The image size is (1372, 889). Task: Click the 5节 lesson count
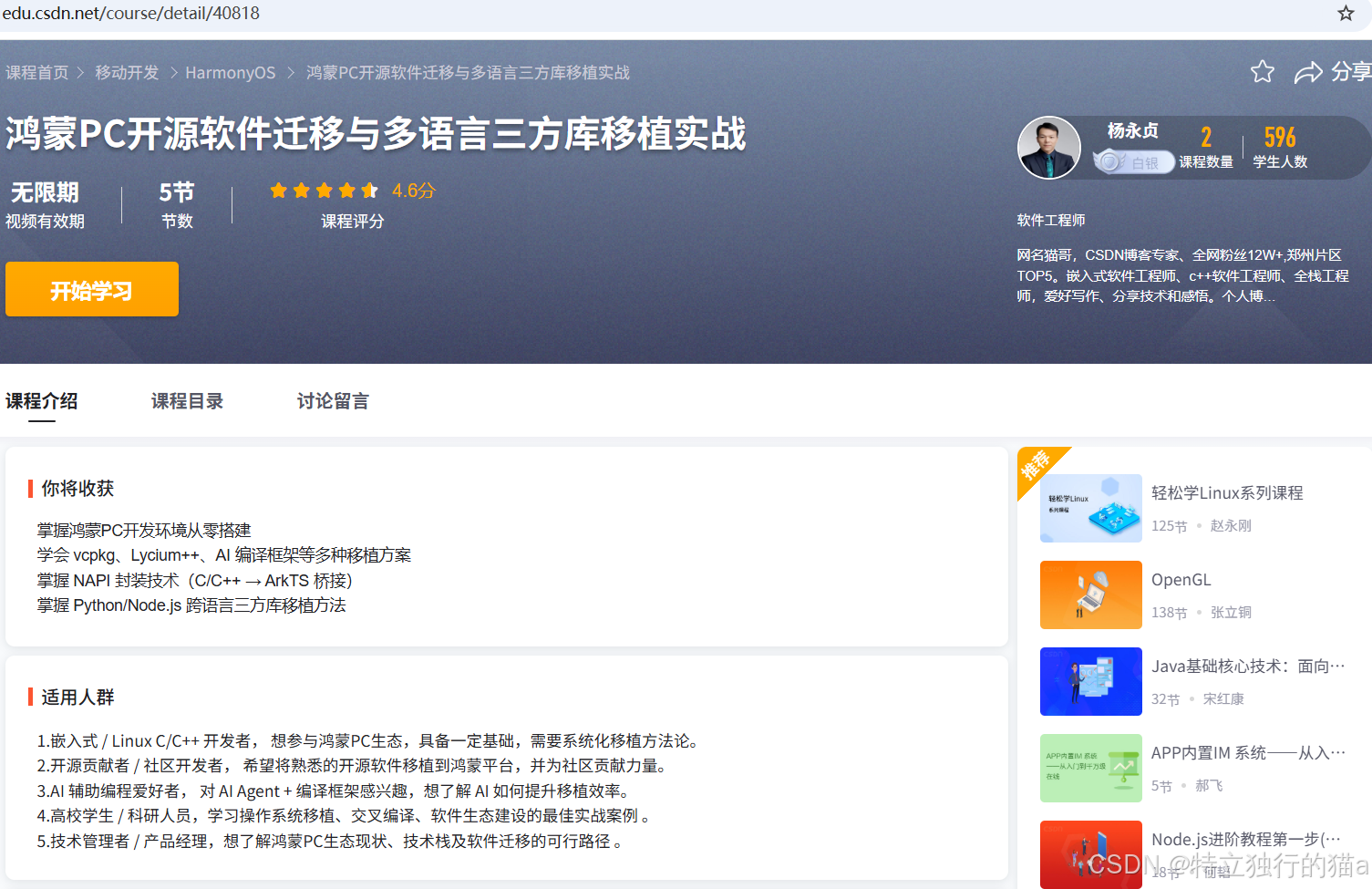(x=177, y=192)
